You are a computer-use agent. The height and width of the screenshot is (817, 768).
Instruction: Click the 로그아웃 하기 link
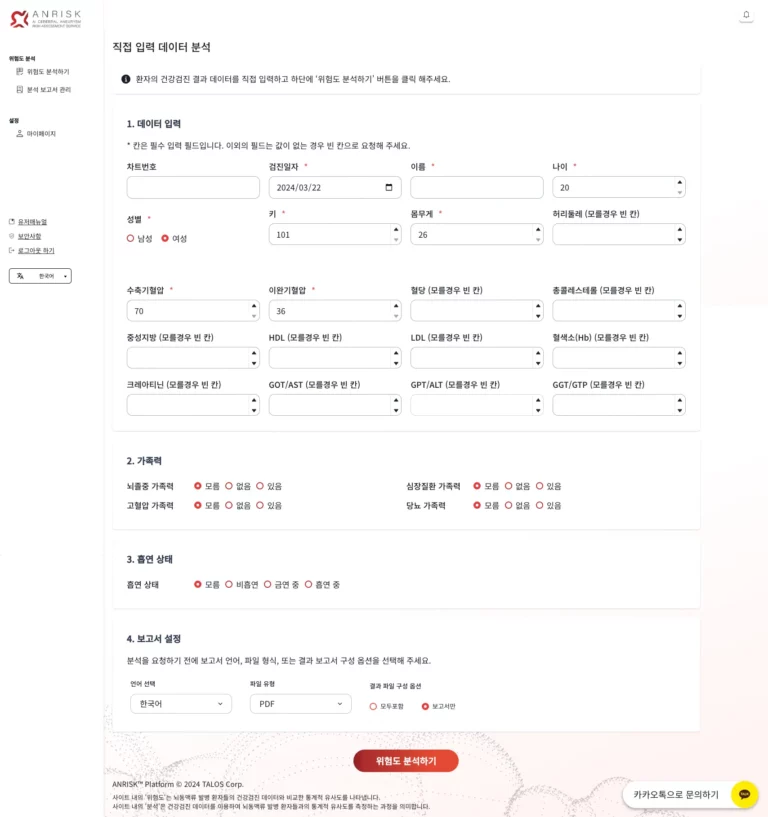[x=36, y=250]
